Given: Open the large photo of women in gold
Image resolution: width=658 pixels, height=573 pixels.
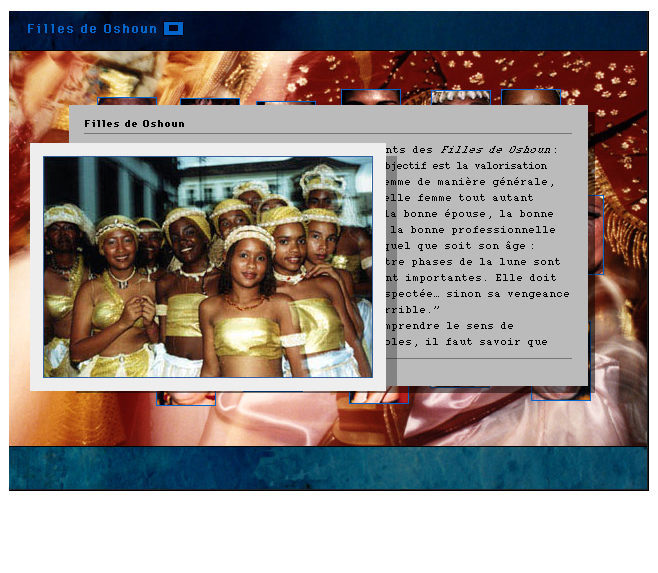Looking at the screenshot, I should tap(207, 267).
